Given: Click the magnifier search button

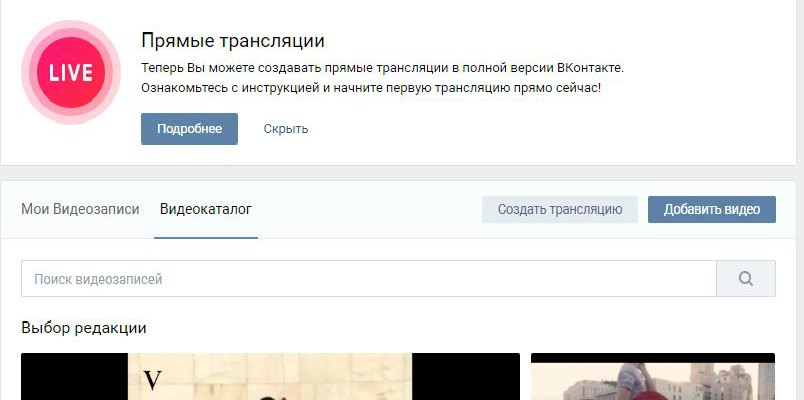Looking at the screenshot, I should click(x=746, y=278).
